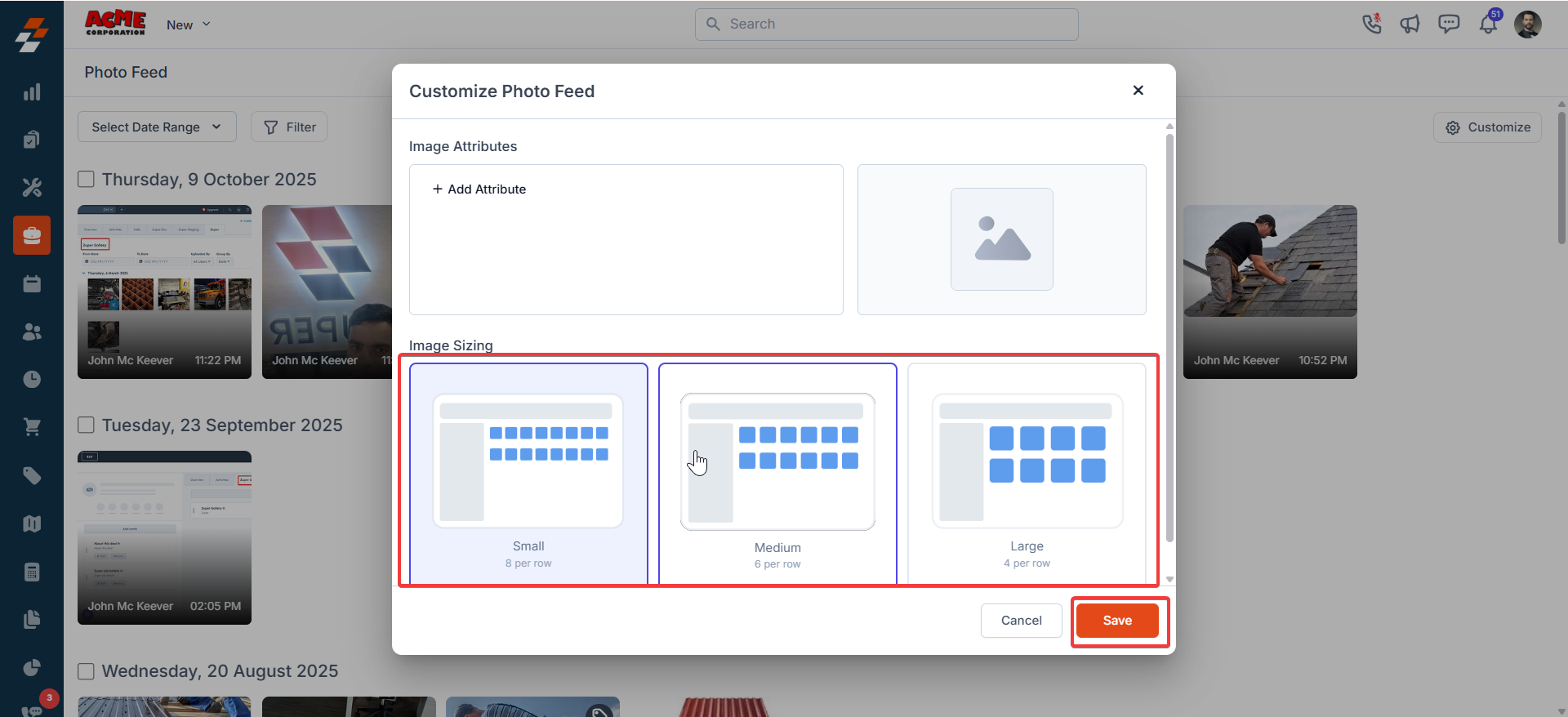1568x717 pixels.
Task: Click the Image Attributes heading
Action: coord(463,146)
